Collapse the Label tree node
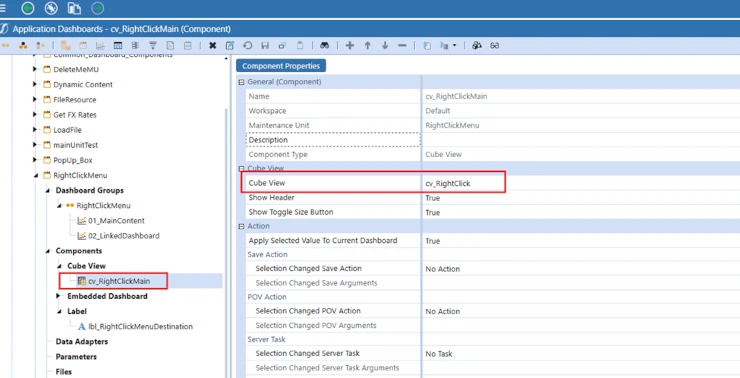Screen dimensions: 740x378 click(59, 311)
